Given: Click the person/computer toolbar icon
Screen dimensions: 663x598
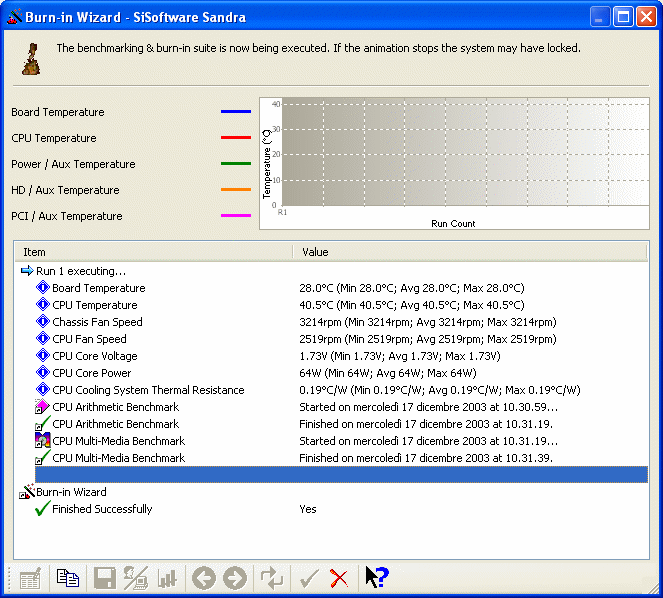Looking at the screenshot, I should tap(136, 578).
